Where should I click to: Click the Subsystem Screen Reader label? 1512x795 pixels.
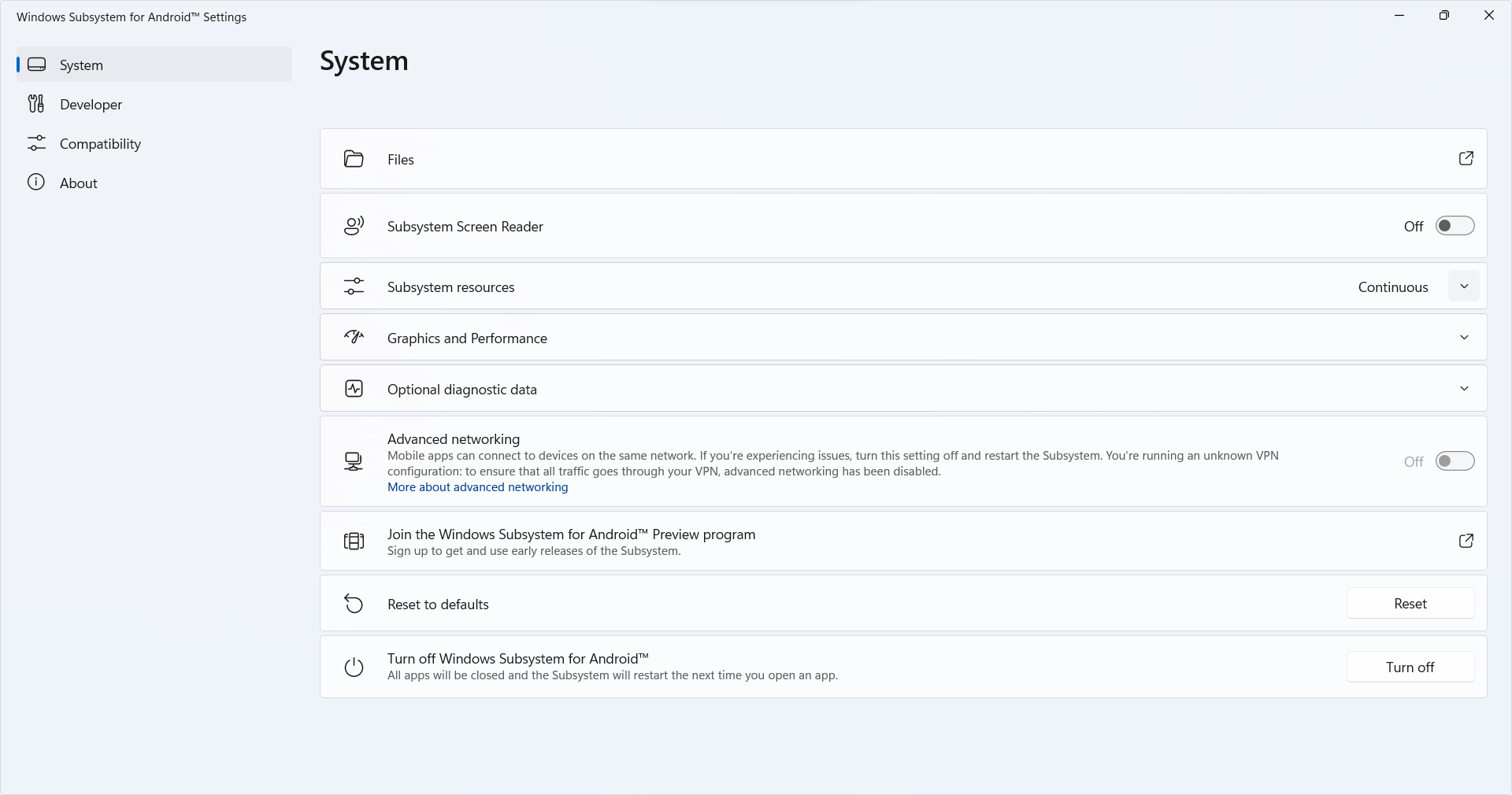465,227
